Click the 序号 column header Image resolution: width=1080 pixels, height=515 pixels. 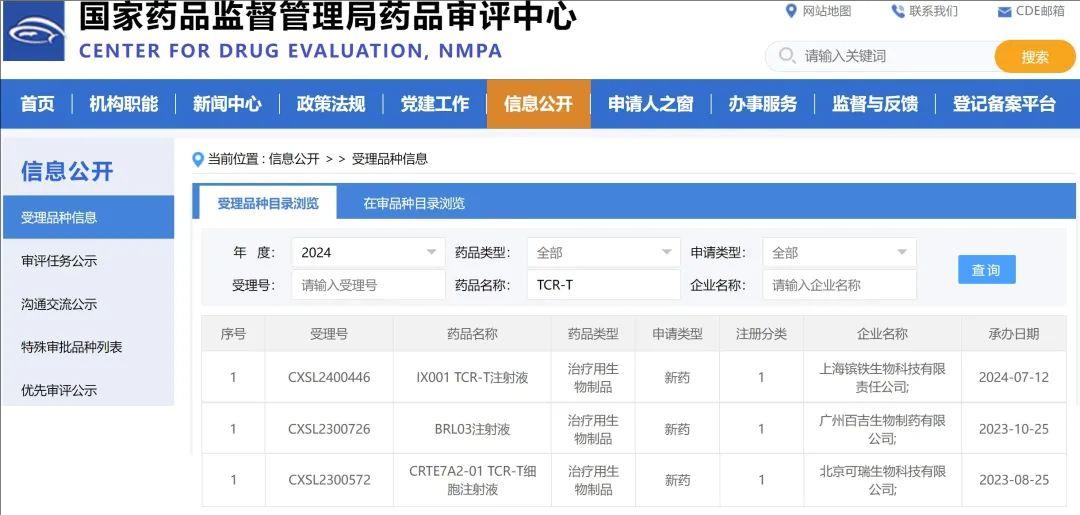(x=233, y=335)
